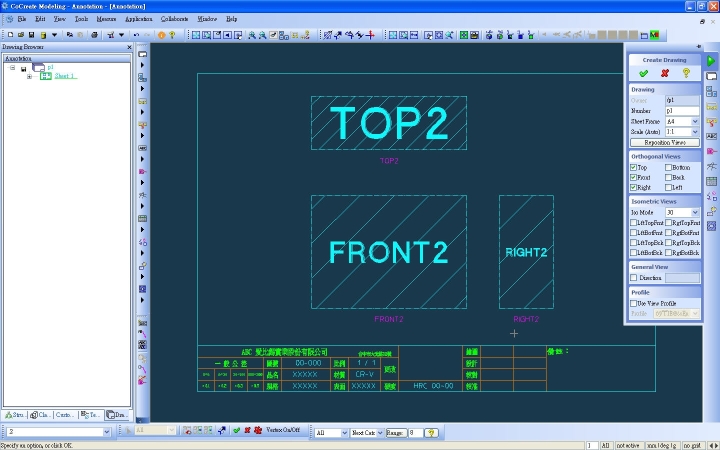
Task: Click red X icon in bottom toolbar
Action: (247, 430)
